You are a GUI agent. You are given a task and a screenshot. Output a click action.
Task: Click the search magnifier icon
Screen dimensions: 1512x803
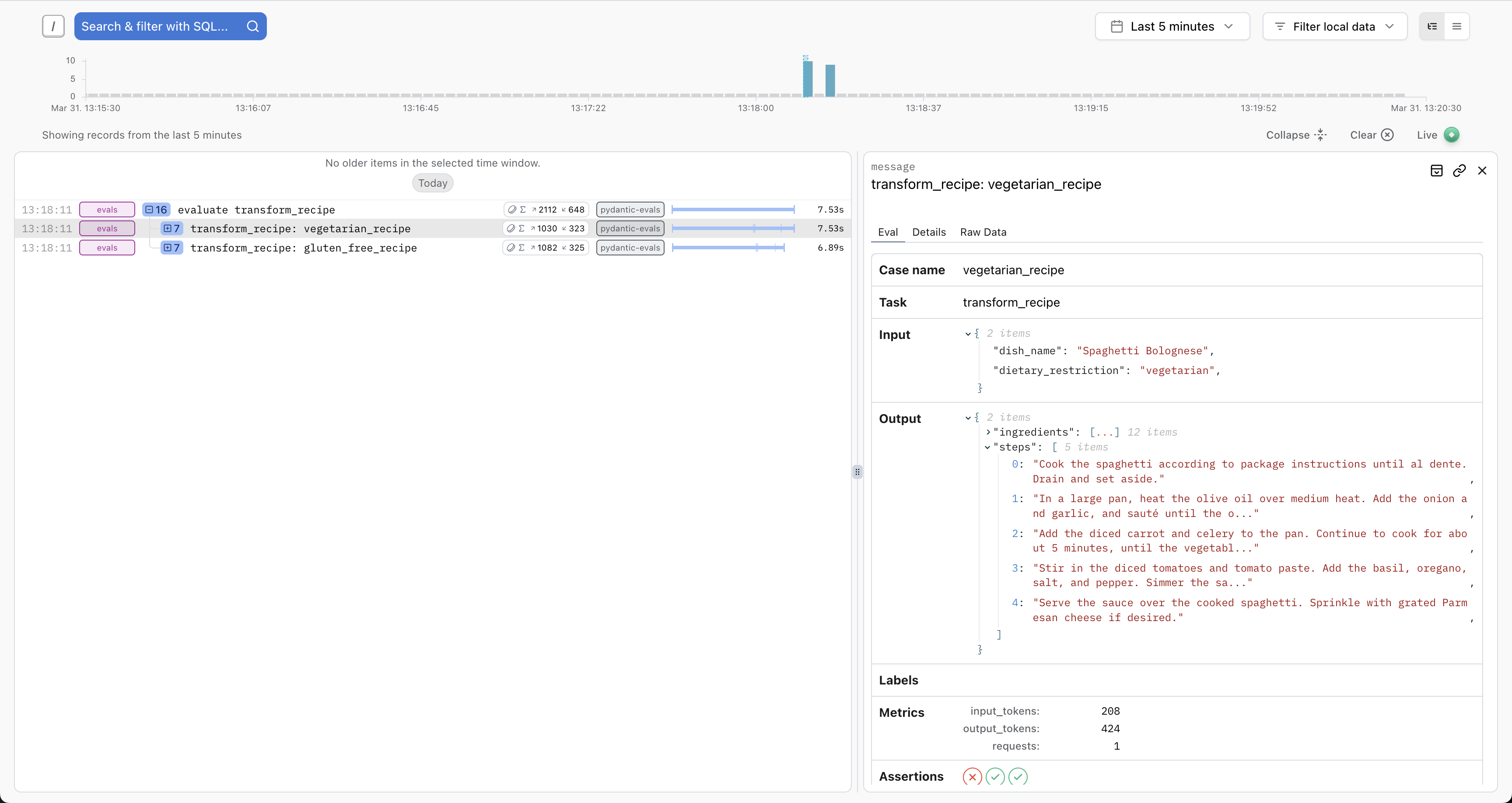click(x=252, y=26)
